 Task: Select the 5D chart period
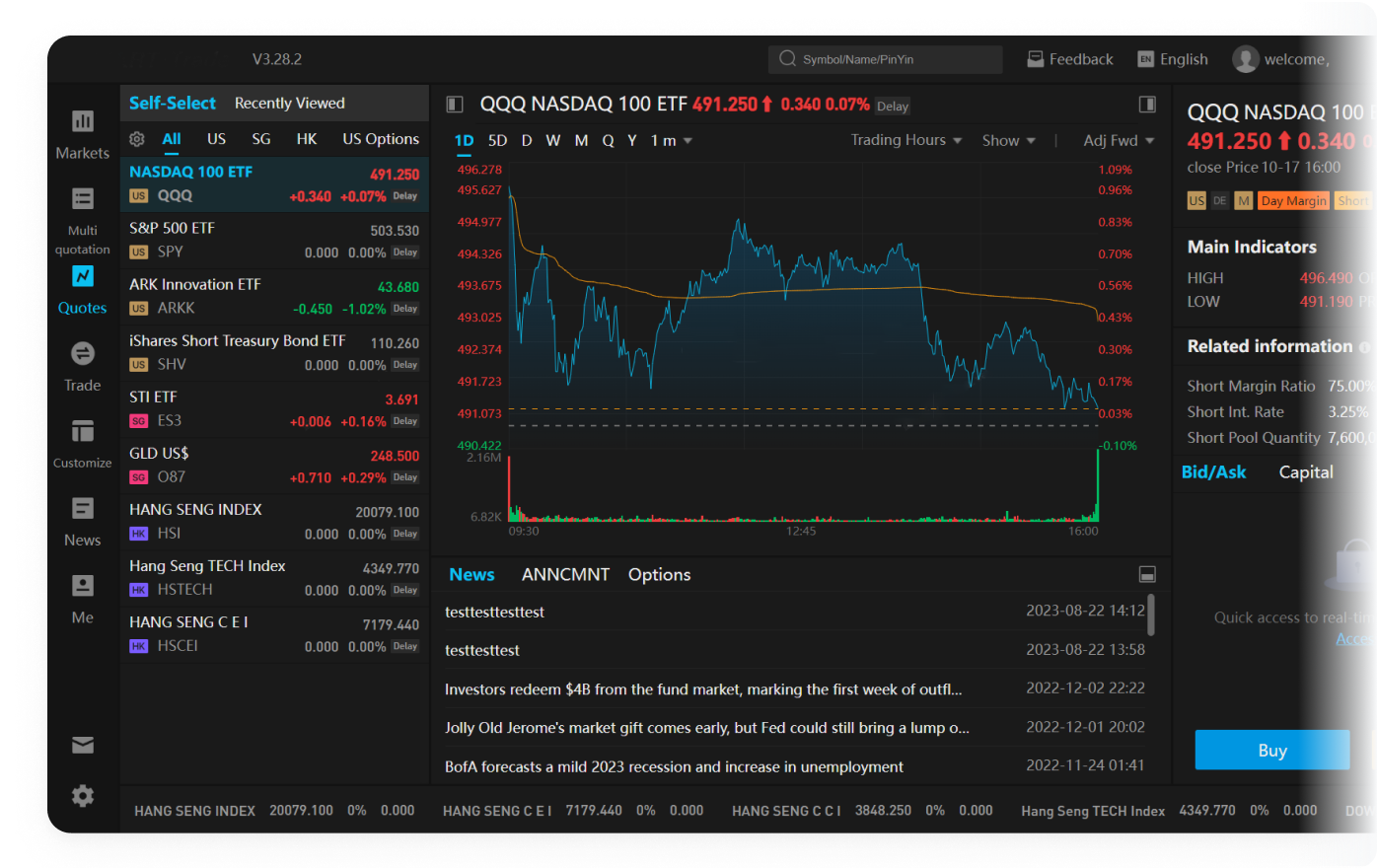(x=498, y=140)
